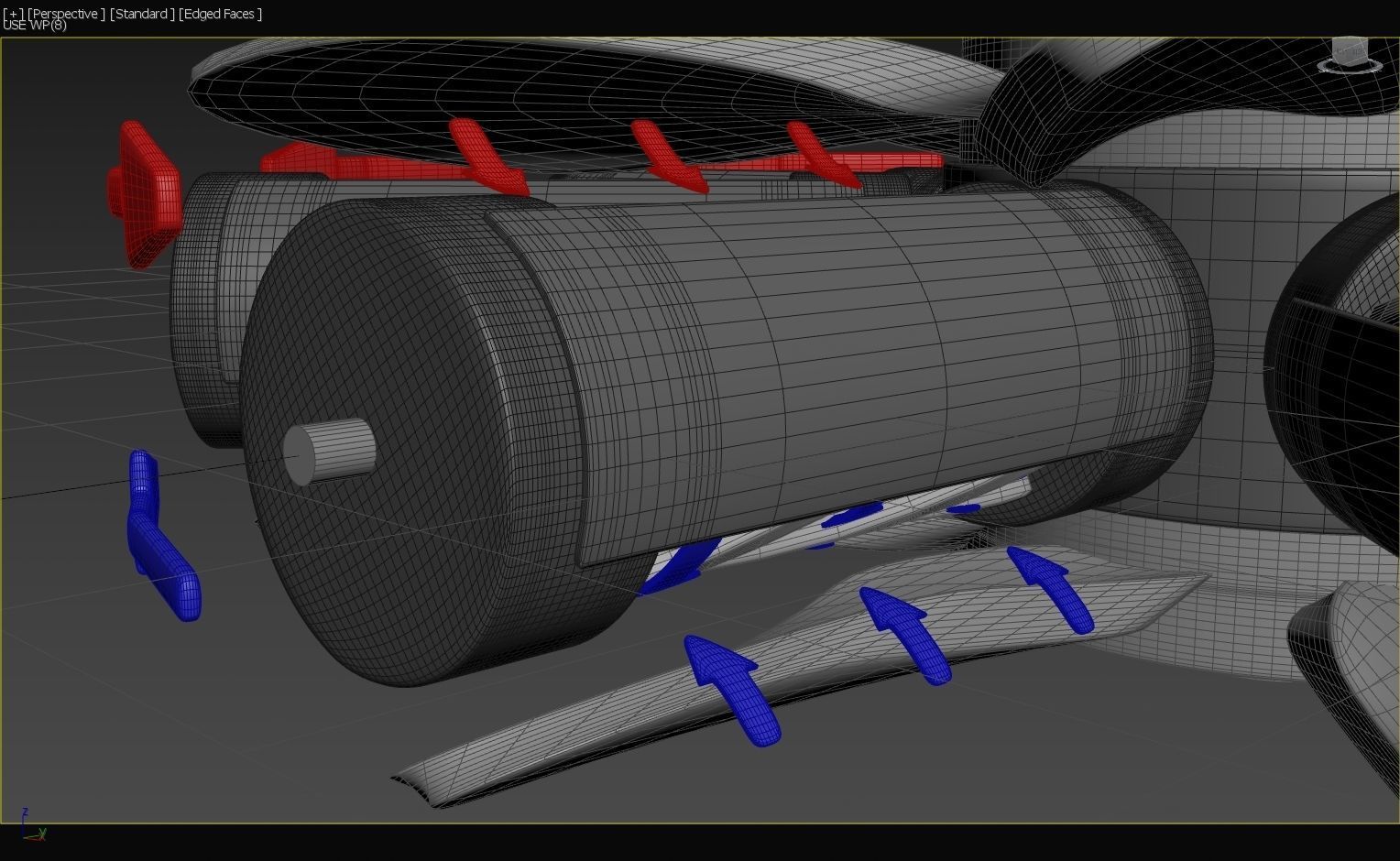Click the USE WP(8) viewport text
1400x861 pixels.
pyautogui.click(x=35, y=25)
